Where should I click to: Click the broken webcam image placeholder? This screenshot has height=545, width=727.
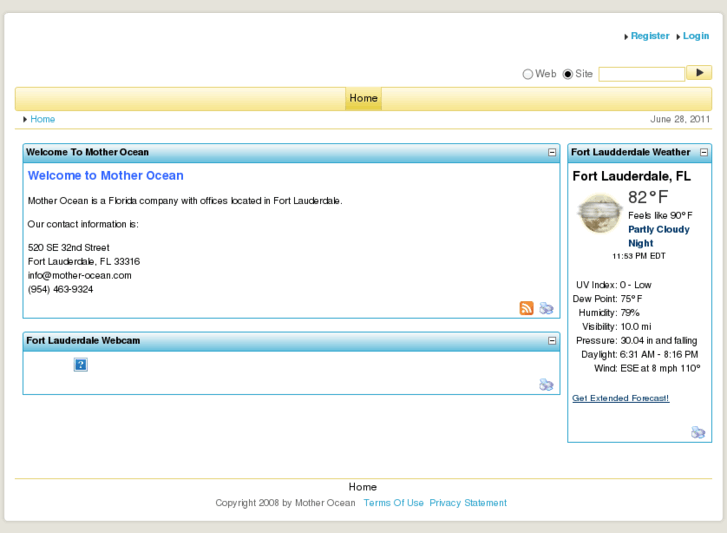pos(80,365)
